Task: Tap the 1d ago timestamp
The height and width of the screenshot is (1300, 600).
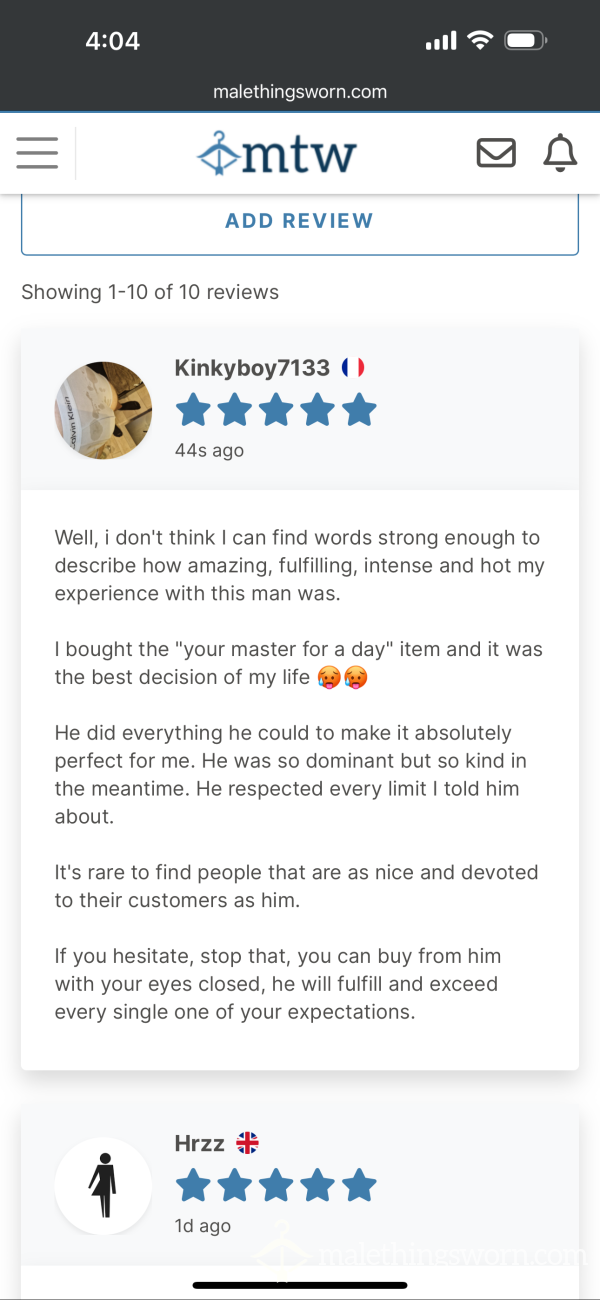Action: click(202, 1226)
